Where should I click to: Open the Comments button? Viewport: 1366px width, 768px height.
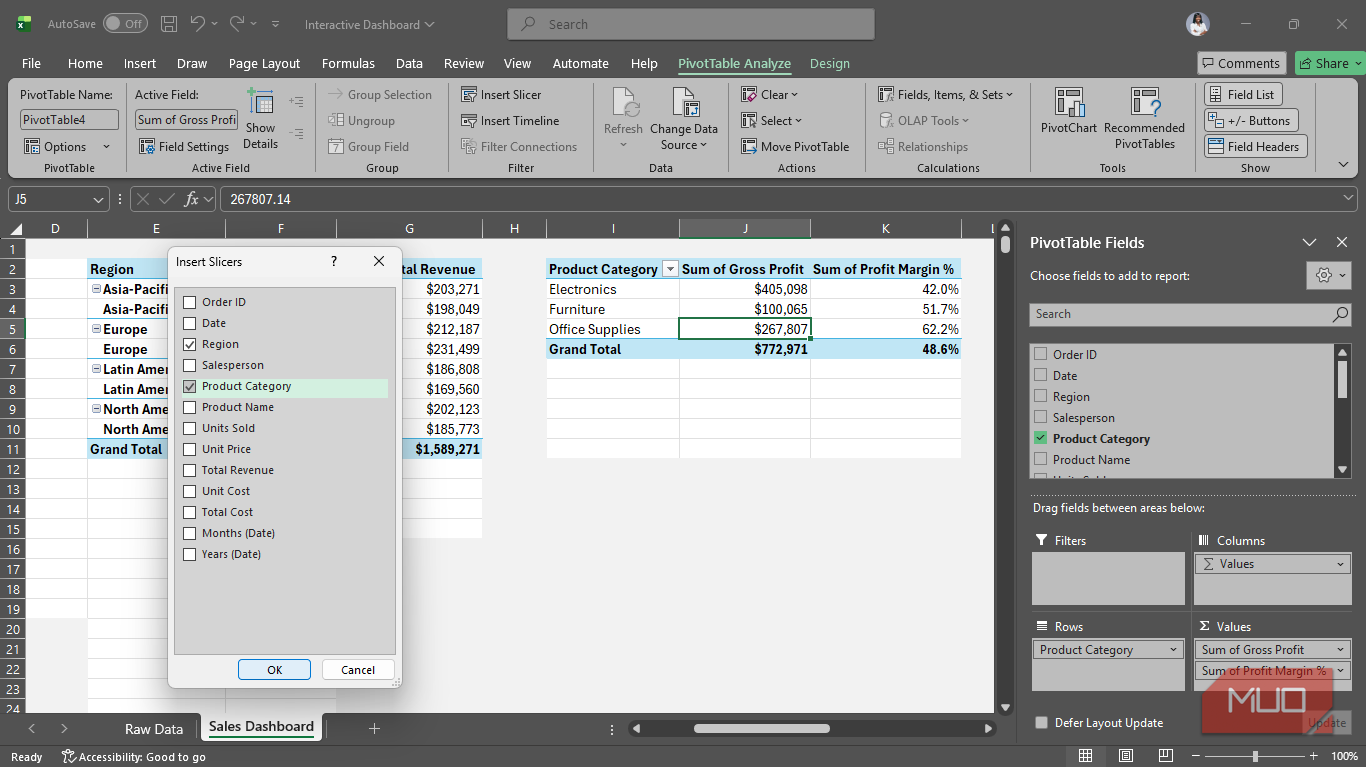[1241, 63]
